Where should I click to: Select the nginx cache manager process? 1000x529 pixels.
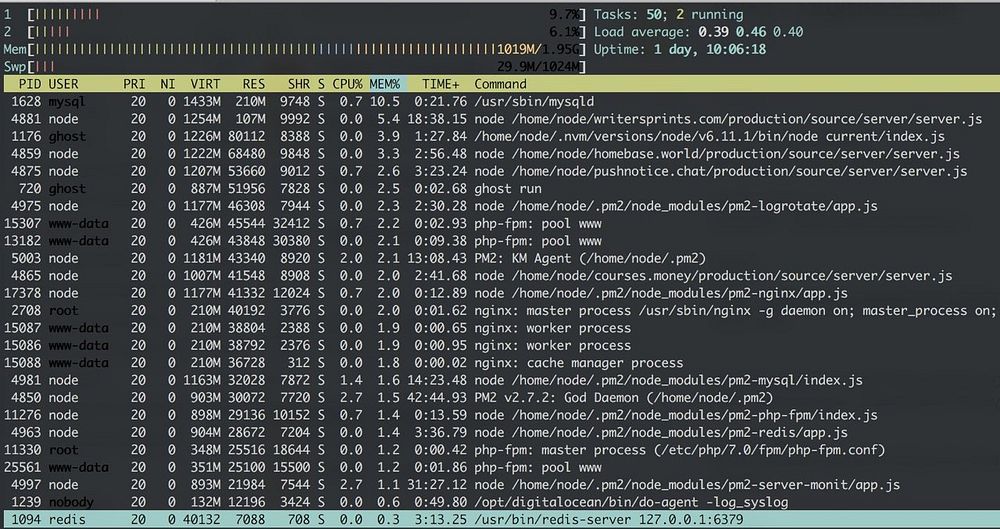tap(500, 363)
